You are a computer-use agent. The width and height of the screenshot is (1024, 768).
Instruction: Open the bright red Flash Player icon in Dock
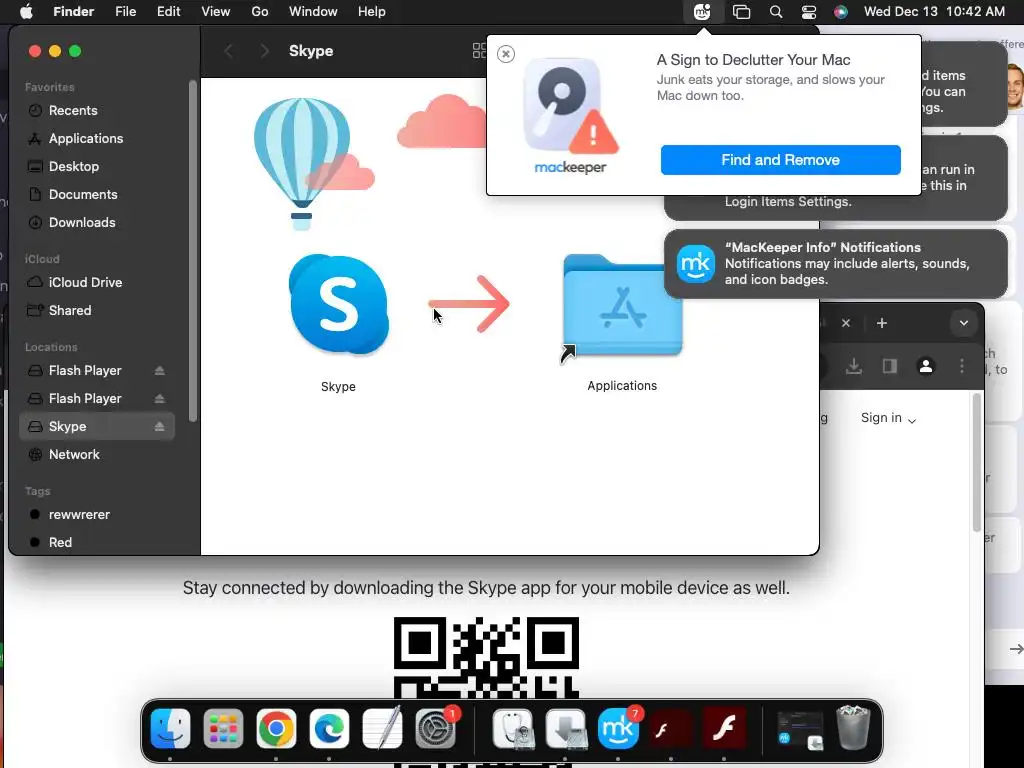point(724,728)
